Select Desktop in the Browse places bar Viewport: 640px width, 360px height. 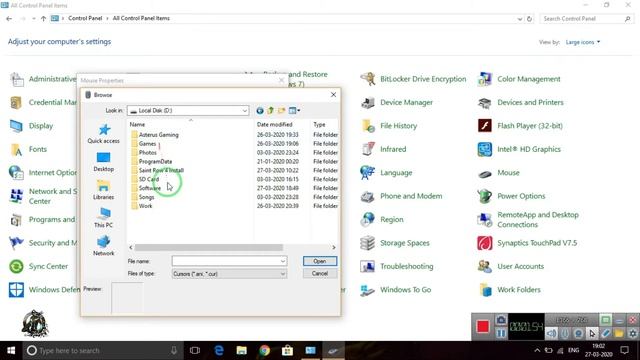[104, 162]
